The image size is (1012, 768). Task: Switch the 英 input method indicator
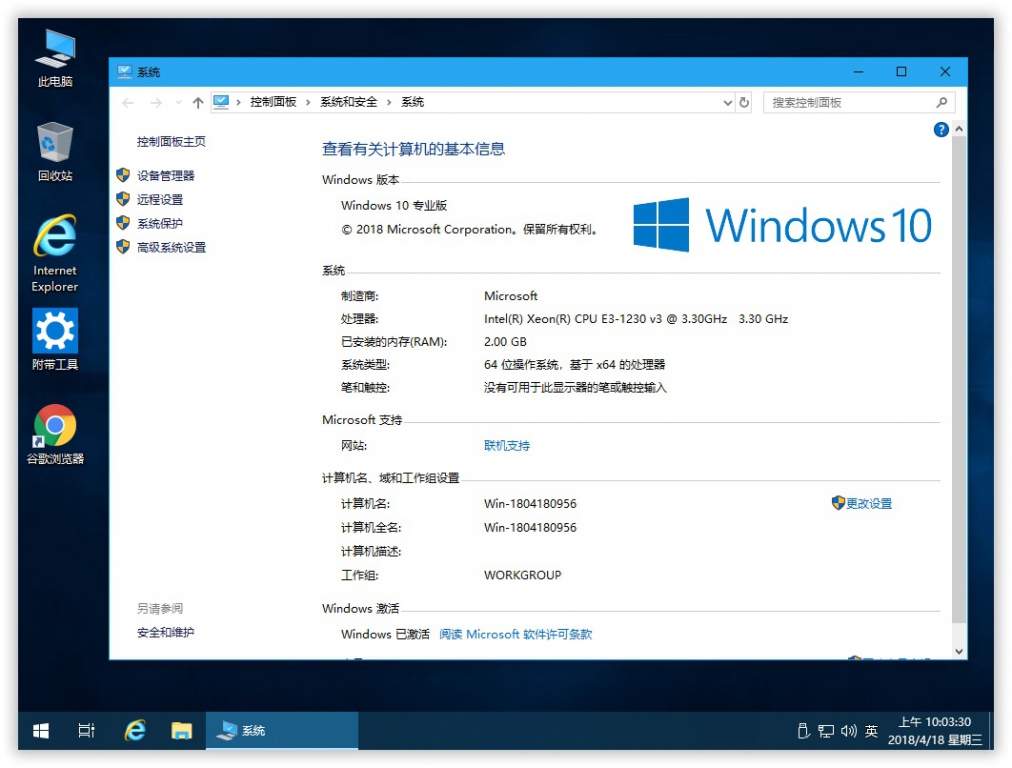click(x=871, y=731)
